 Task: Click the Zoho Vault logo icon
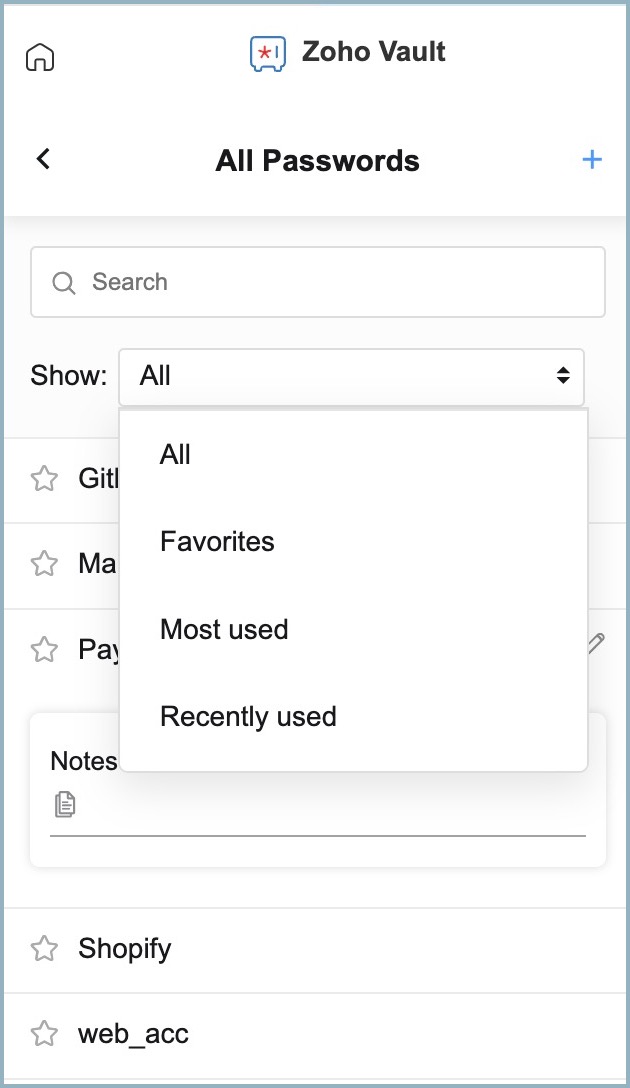point(268,54)
